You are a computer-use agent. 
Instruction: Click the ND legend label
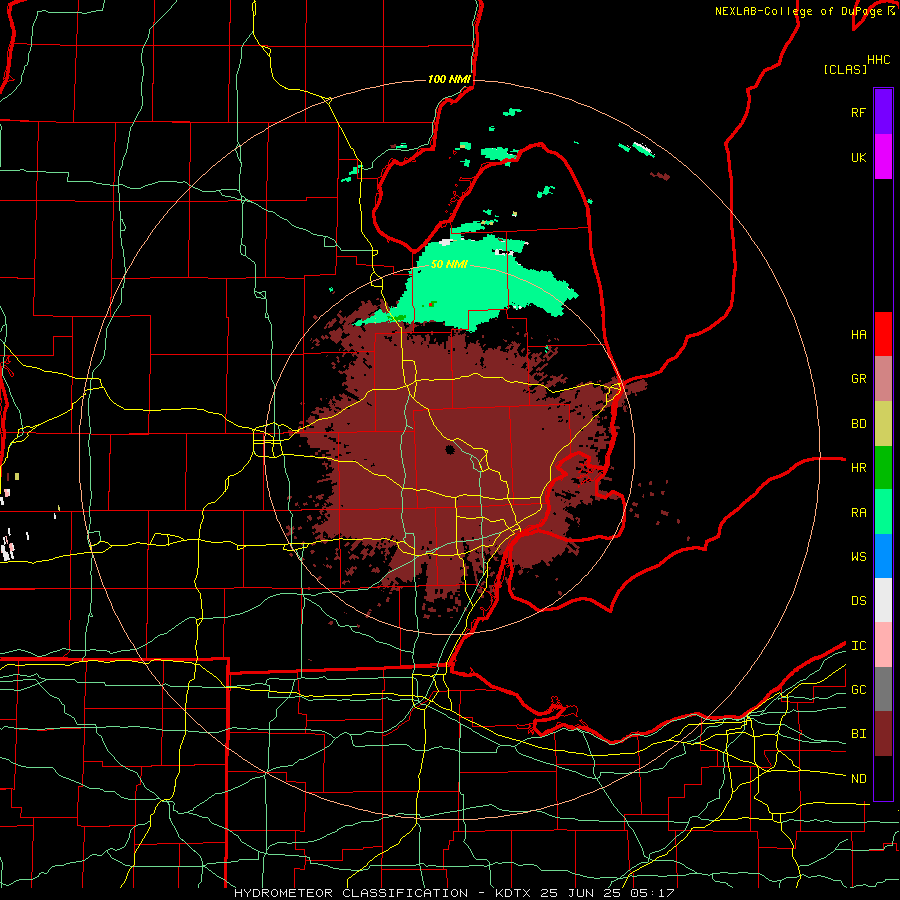click(x=858, y=778)
